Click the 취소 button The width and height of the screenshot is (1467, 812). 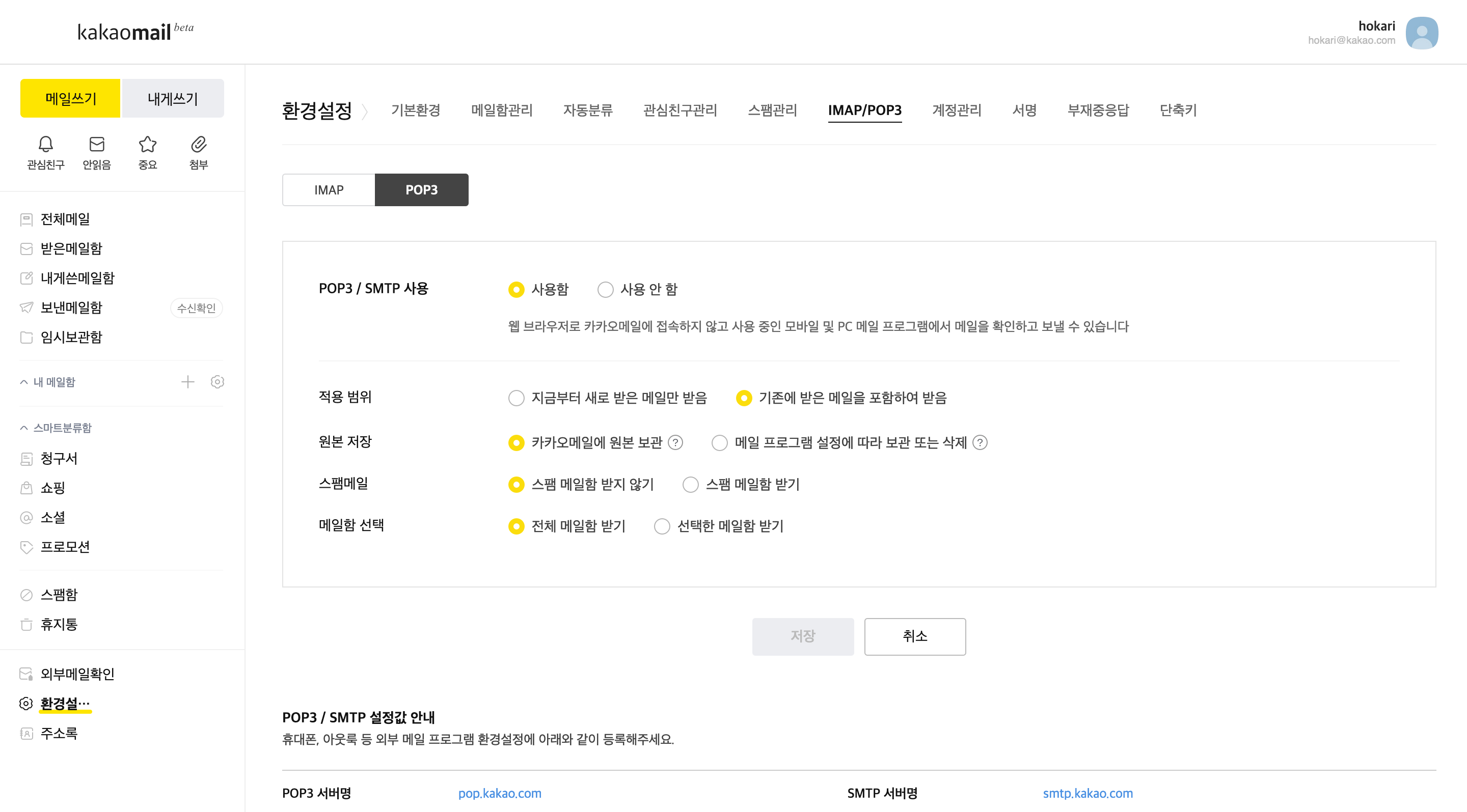coord(915,636)
